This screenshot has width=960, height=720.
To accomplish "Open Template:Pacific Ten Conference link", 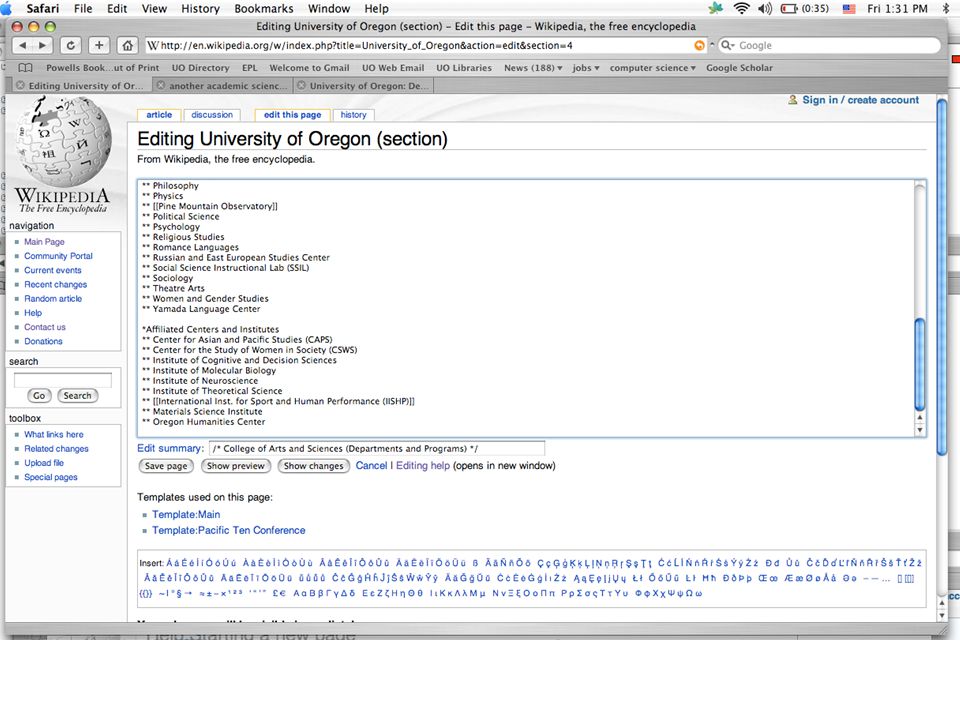I will click(x=228, y=530).
